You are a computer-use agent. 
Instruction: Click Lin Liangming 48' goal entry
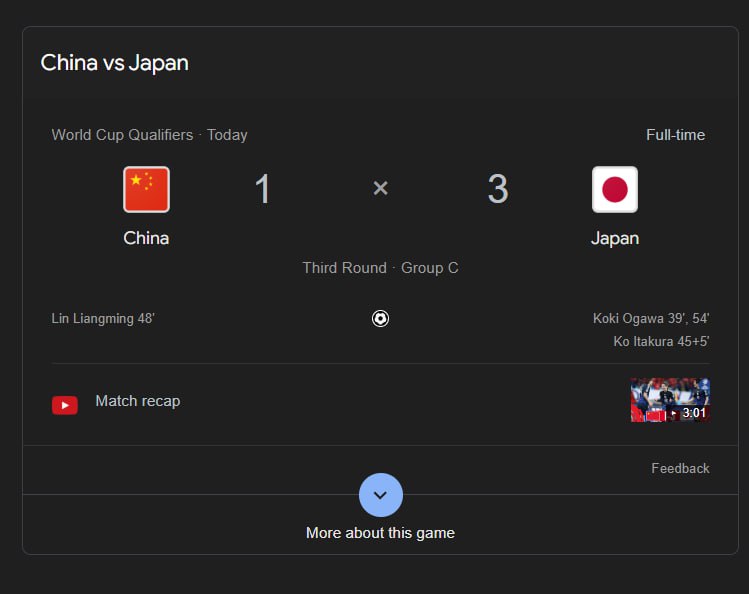coord(103,319)
